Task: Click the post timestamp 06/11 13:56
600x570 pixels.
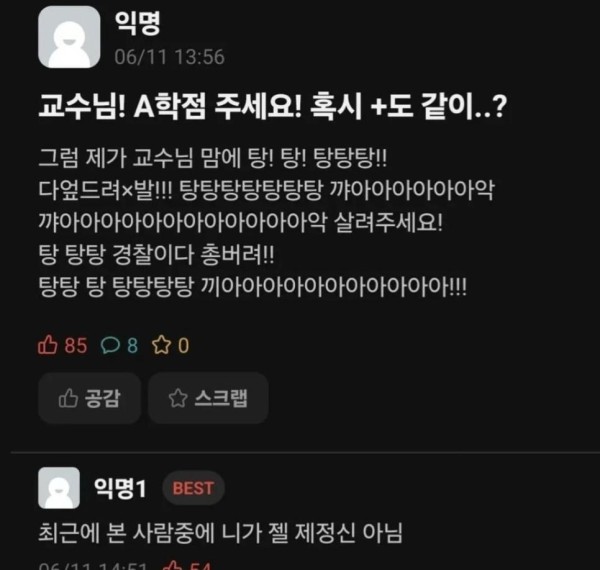Action: pos(170,57)
